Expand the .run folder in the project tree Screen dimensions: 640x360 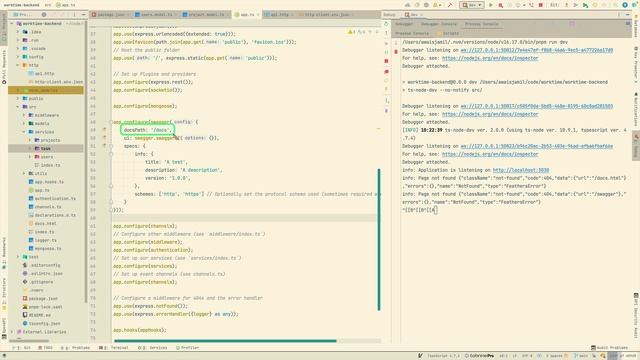18,40
